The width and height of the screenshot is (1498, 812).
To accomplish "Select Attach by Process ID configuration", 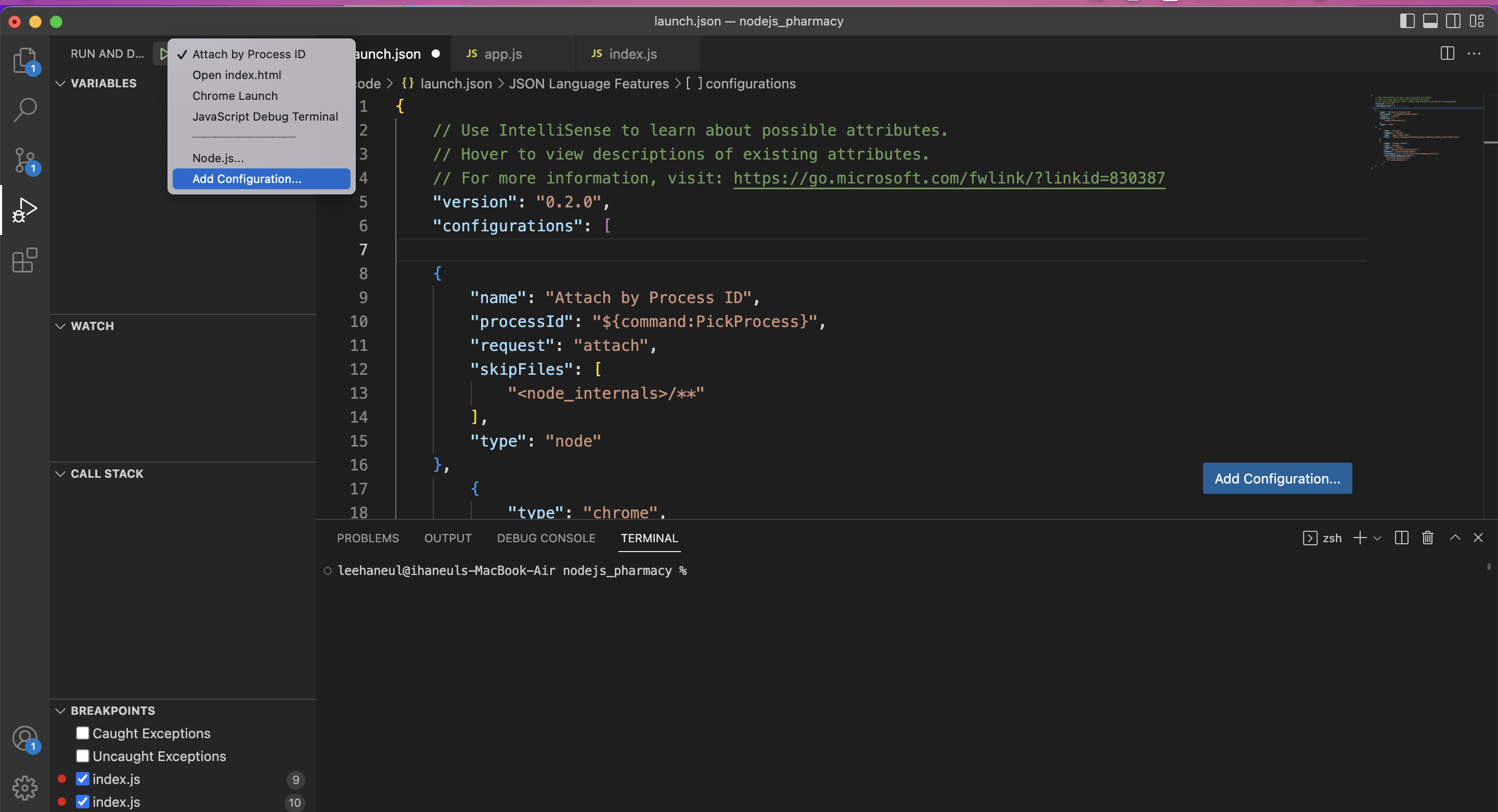I will pos(261,54).
